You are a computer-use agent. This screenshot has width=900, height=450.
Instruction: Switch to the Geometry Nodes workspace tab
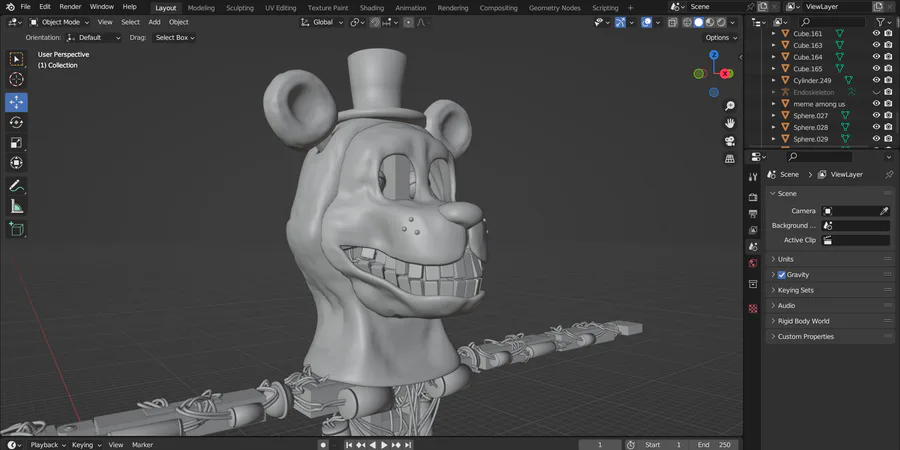pyautogui.click(x=554, y=8)
